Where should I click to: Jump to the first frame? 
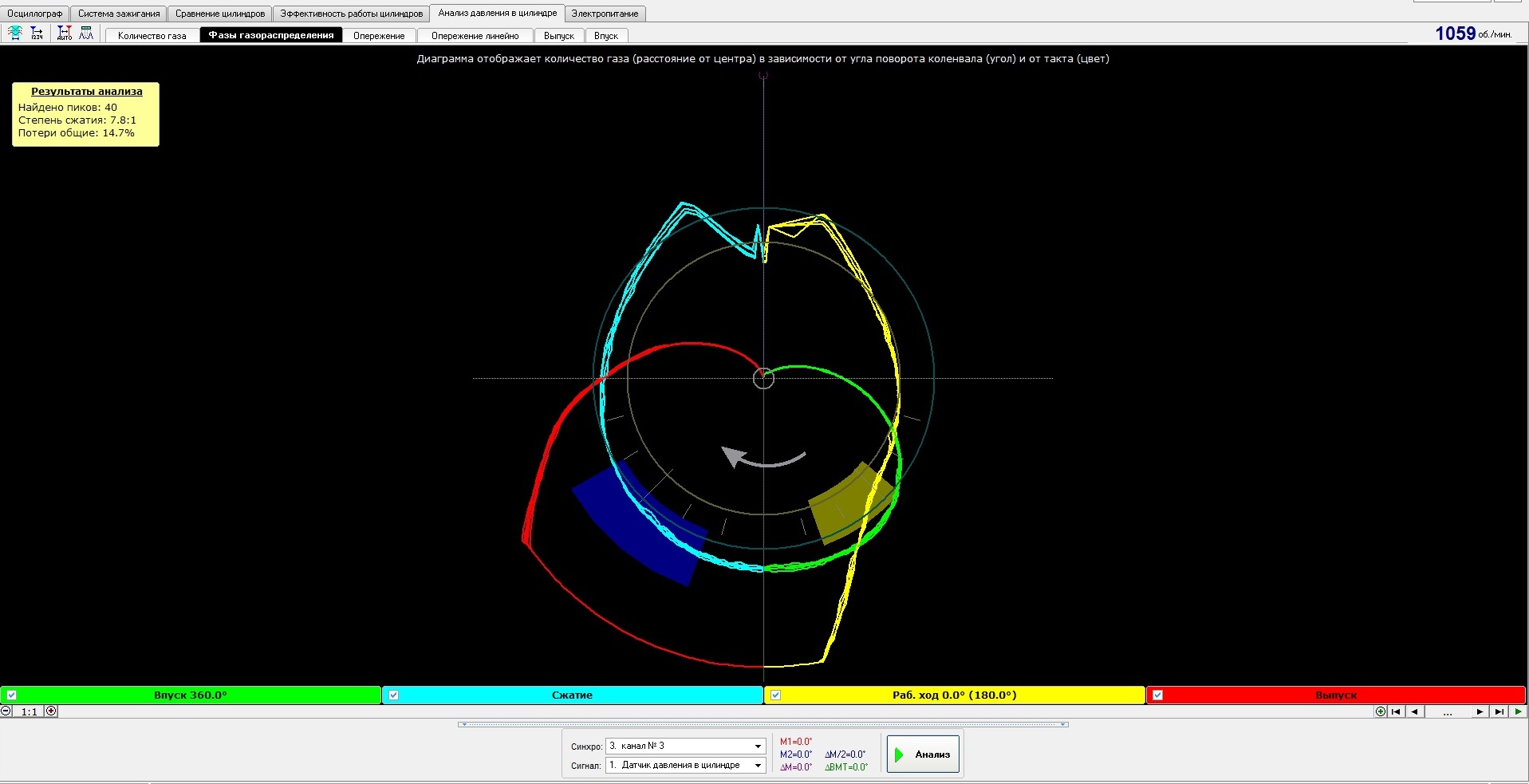coord(1396,711)
